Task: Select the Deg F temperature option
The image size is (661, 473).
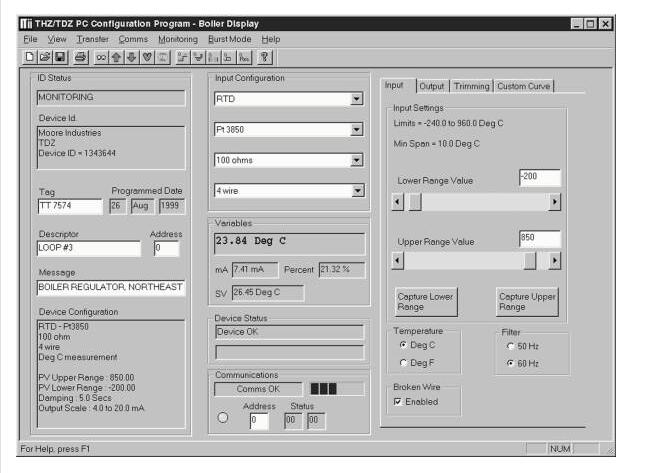Action: click(x=403, y=363)
